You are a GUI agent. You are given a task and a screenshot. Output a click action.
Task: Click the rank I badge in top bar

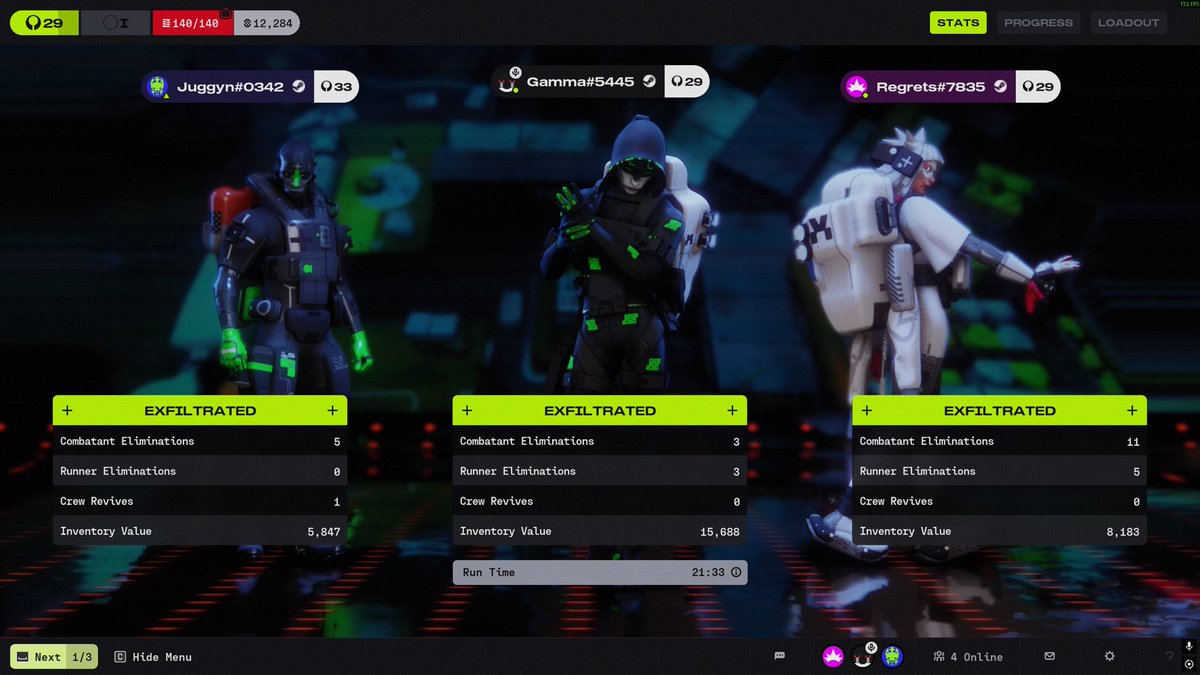116,22
